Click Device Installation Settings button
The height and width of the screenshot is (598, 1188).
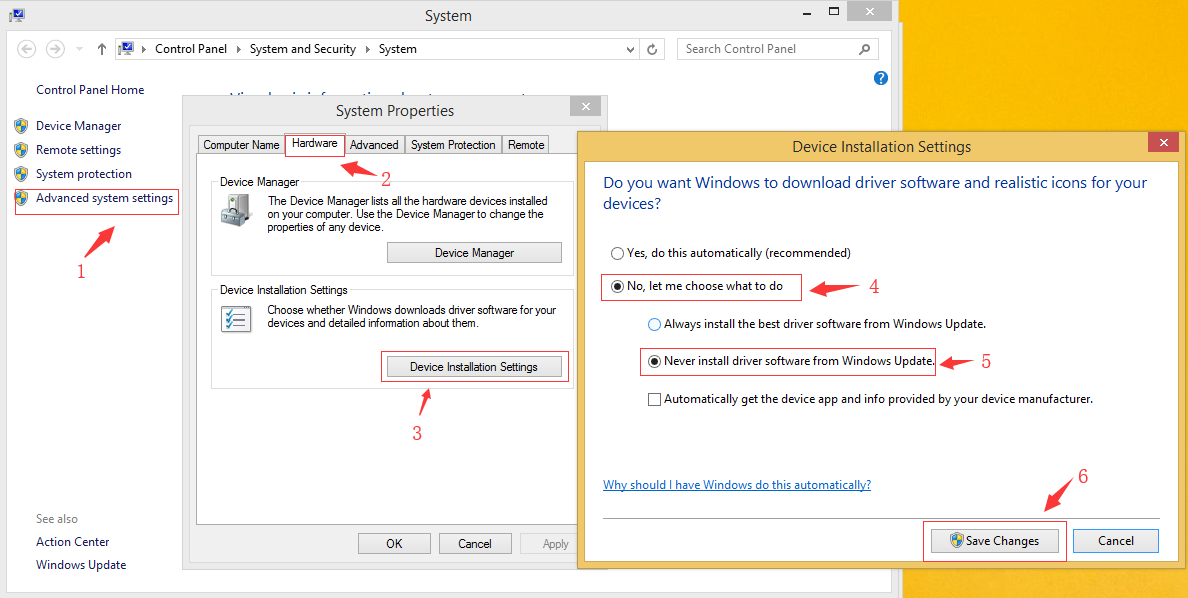click(x=474, y=367)
